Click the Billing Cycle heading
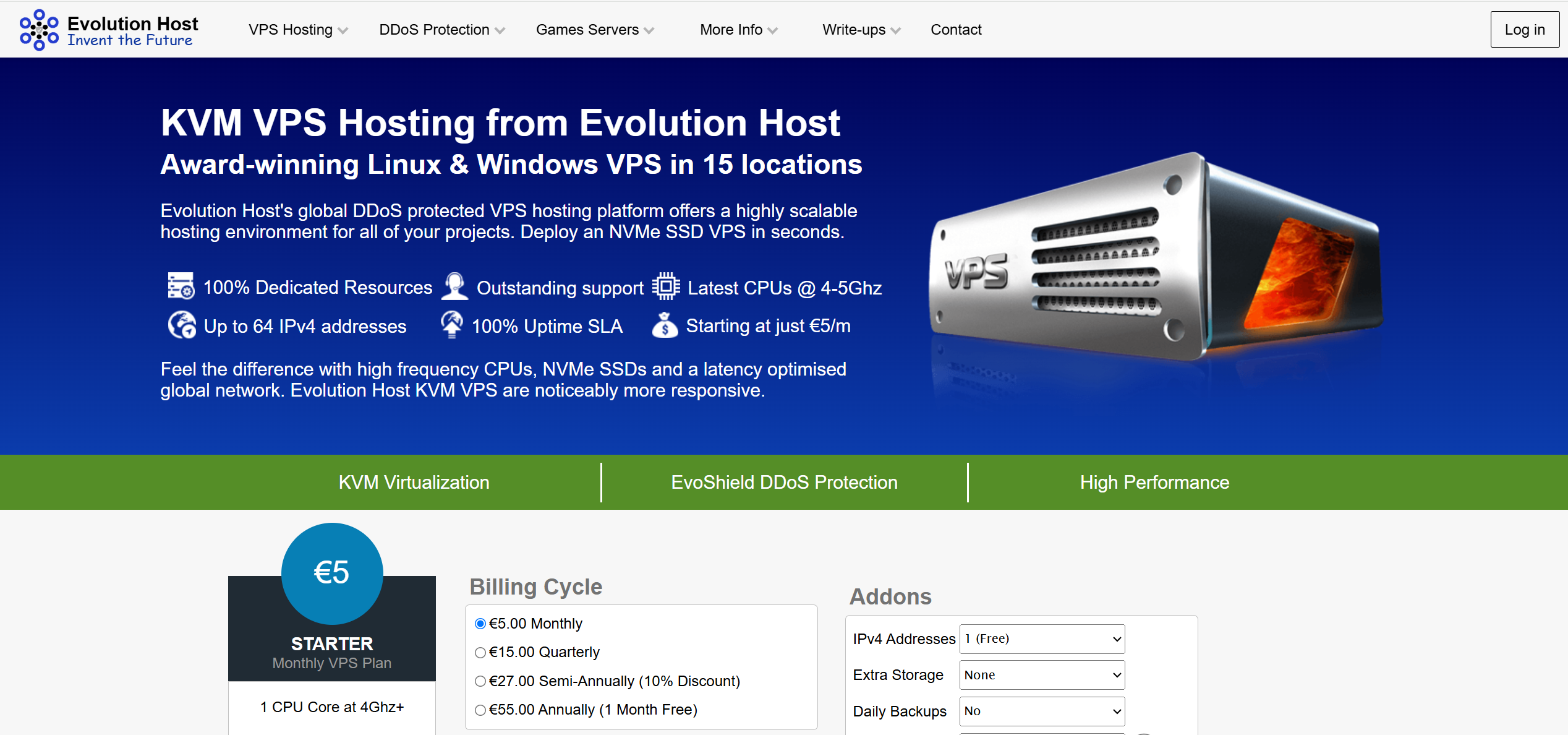Viewport: 1568px width, 735px height. (536, 587)
